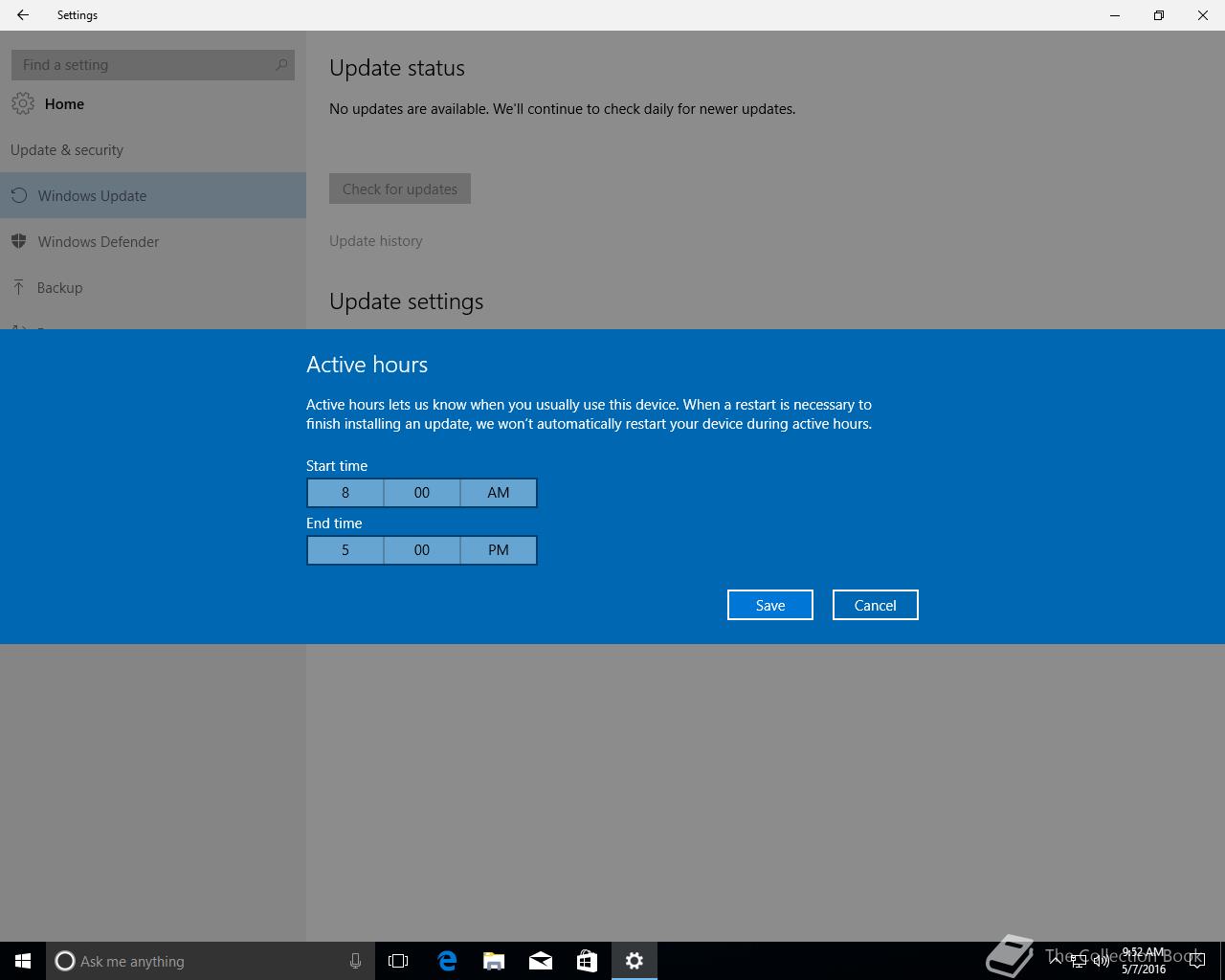This screenshot has height=980, width=1225.
Task: Click the Update status heading
Action: tap(397, 68)
